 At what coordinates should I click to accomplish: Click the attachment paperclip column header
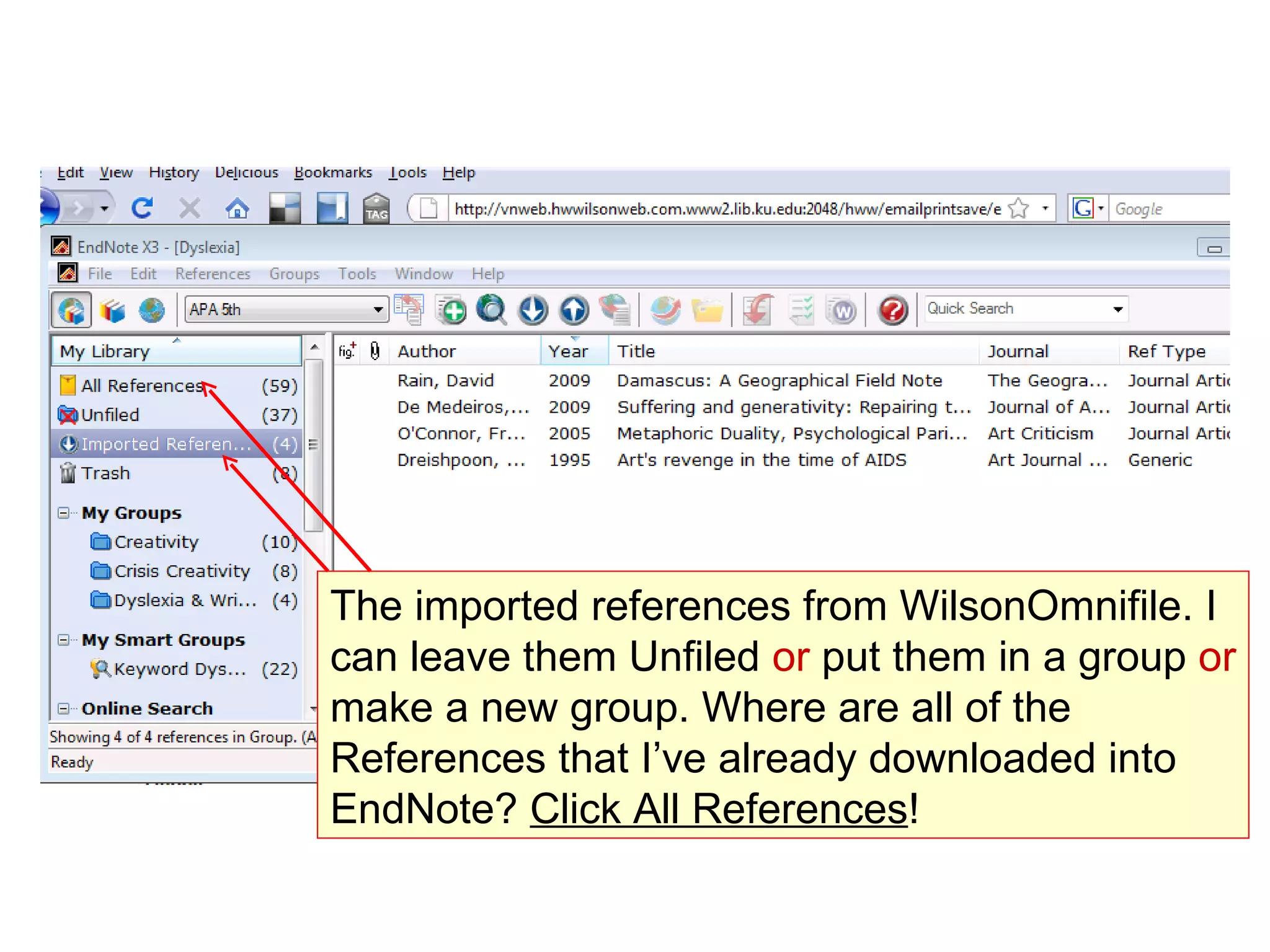tap(375, 351)
